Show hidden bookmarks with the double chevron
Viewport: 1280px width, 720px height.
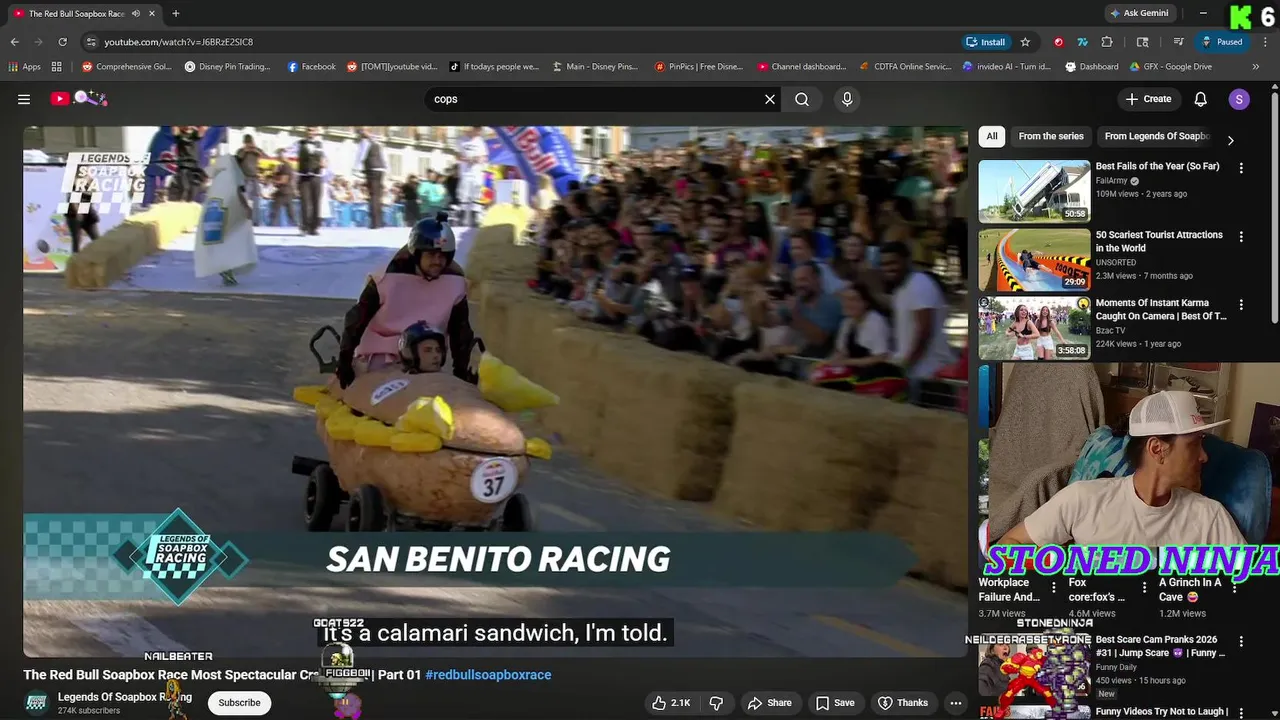tap(1256, 67)
